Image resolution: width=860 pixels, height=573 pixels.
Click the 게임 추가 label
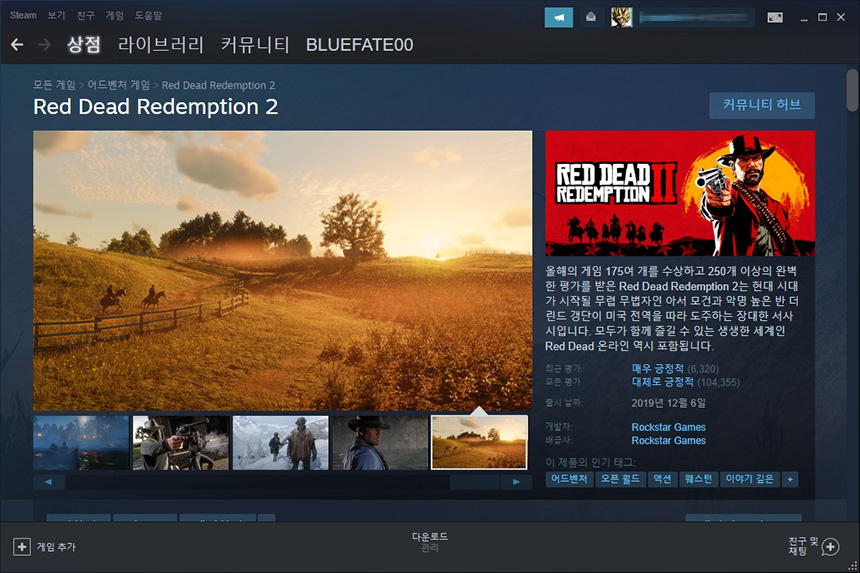point(56,547)
